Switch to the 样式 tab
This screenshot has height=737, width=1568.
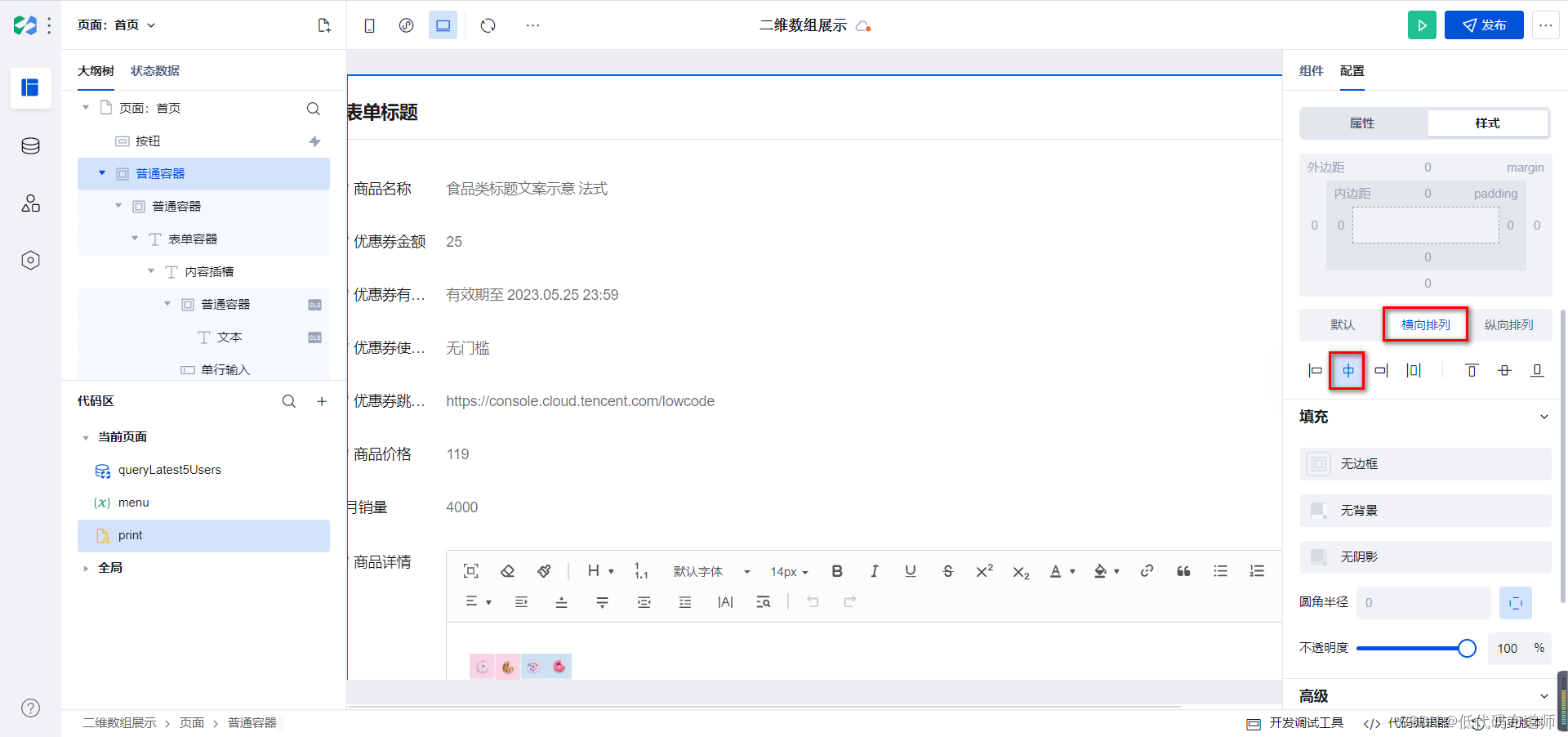click(1487, 123)
